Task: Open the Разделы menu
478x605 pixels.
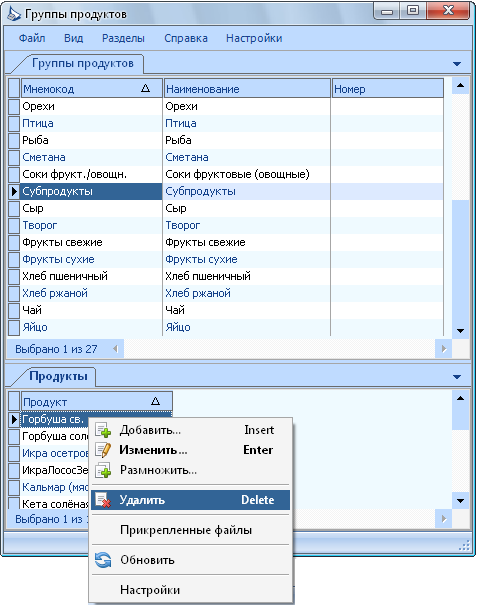Action: 123,38
